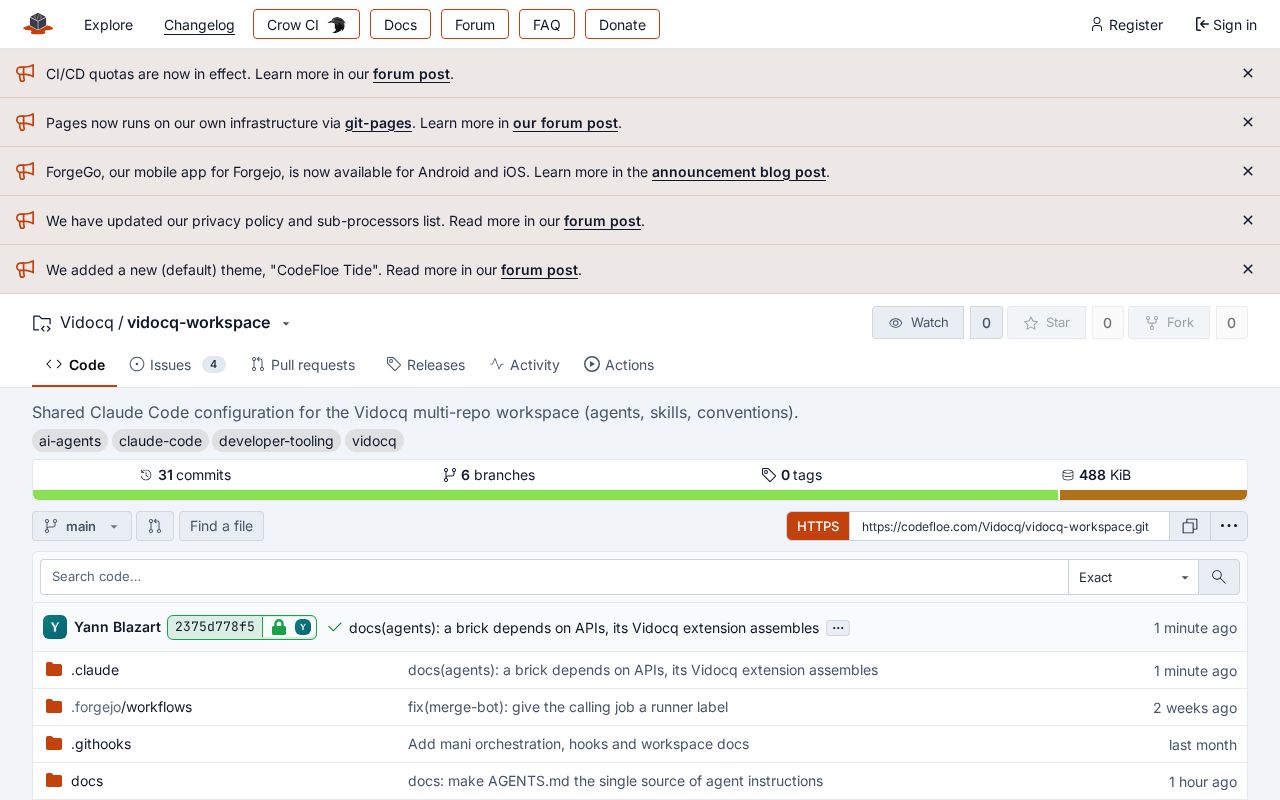Expand the latest commit message ellipsis
This screenshot has height=800, width=1280.
[838, 628]
